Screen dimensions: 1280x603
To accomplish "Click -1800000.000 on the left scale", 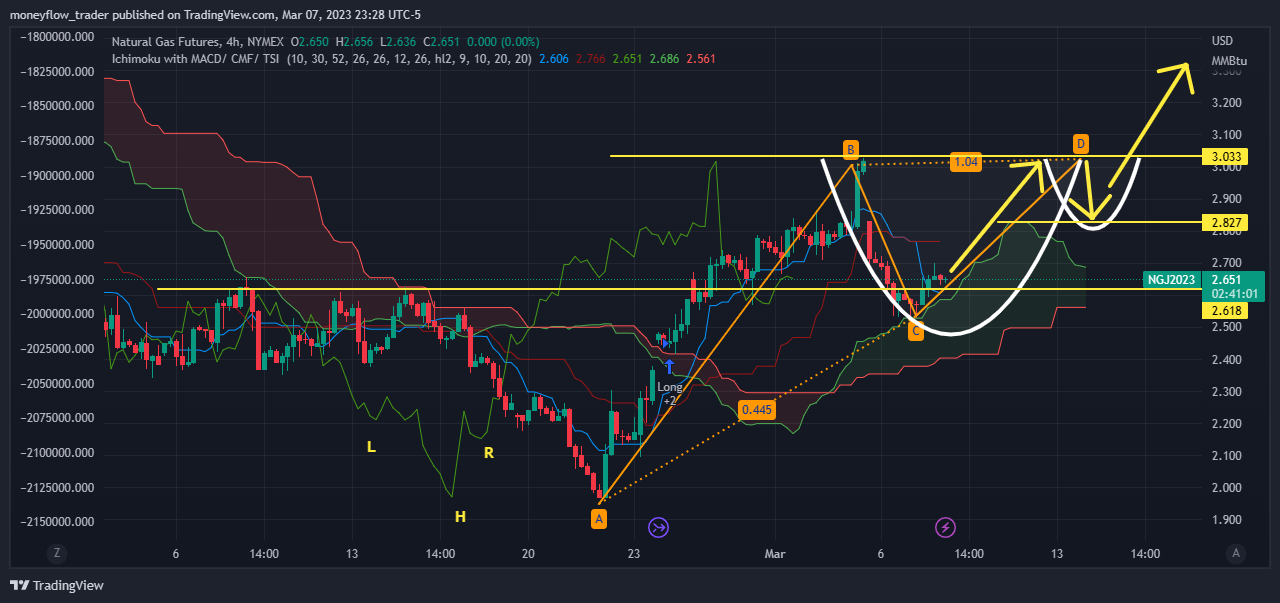I will pos(58,37).
